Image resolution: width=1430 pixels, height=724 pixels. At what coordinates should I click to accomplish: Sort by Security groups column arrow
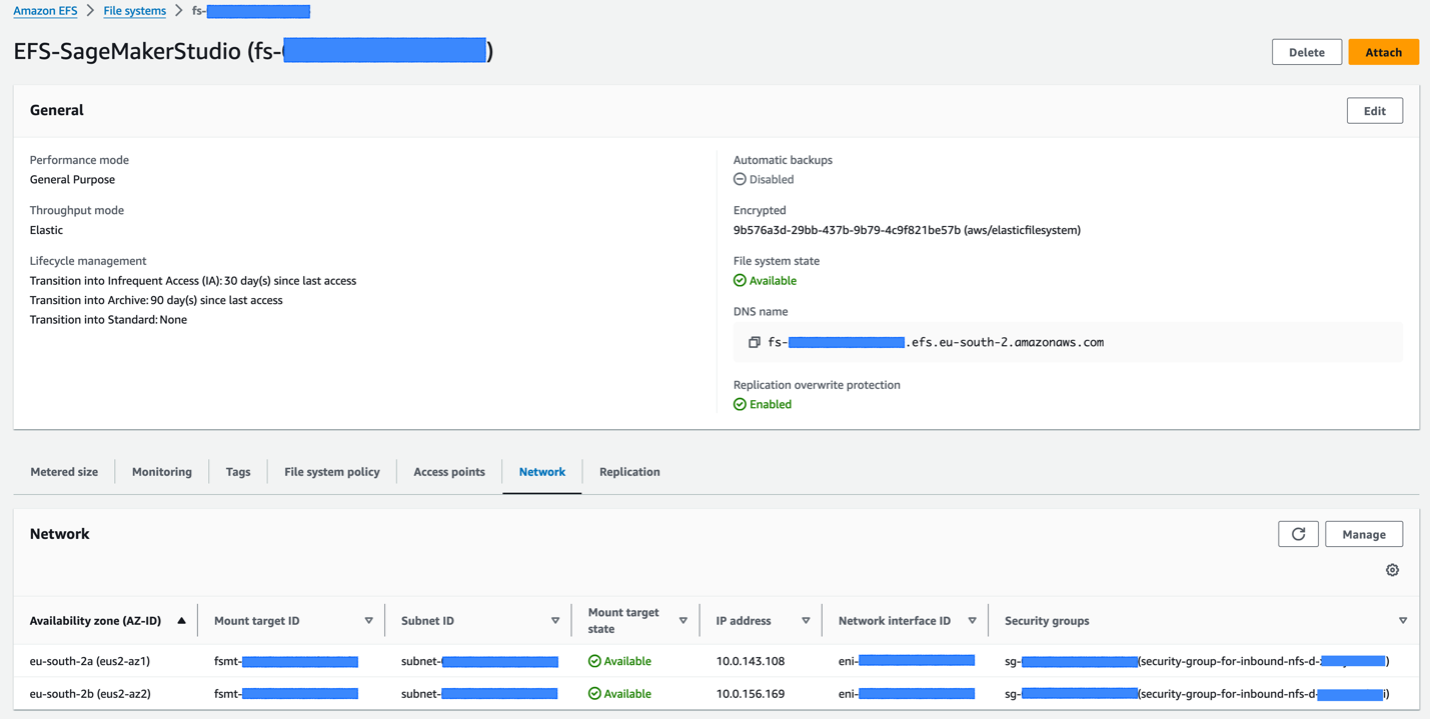coord(1403,621)
